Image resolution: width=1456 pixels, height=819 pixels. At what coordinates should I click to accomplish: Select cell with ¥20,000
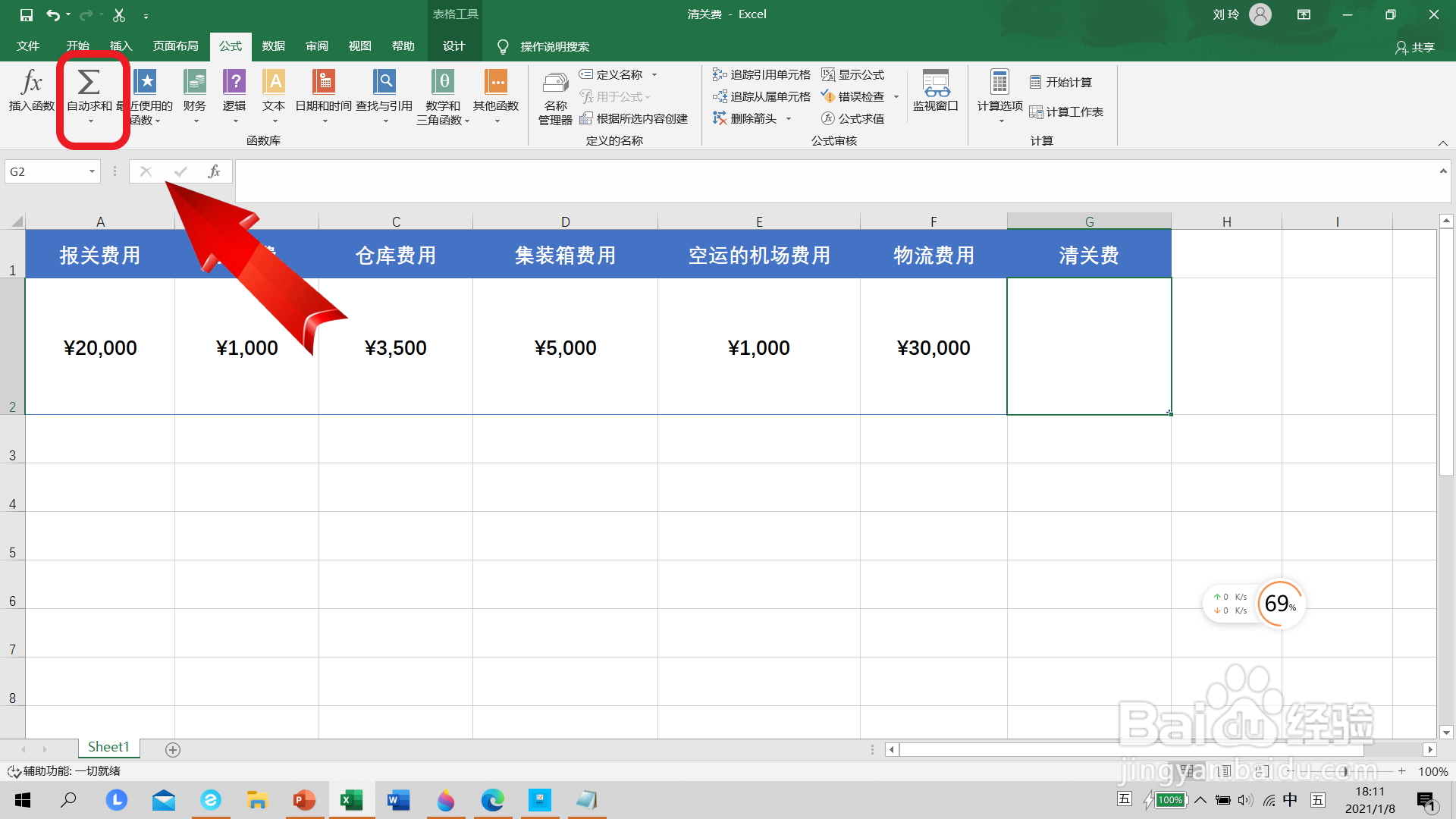click(x=100, y=347)
